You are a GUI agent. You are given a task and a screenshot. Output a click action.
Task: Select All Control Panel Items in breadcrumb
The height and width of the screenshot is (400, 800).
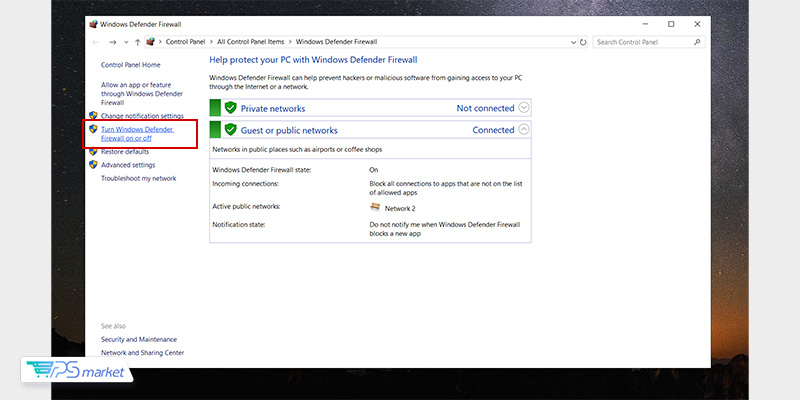tap(253, 42)
